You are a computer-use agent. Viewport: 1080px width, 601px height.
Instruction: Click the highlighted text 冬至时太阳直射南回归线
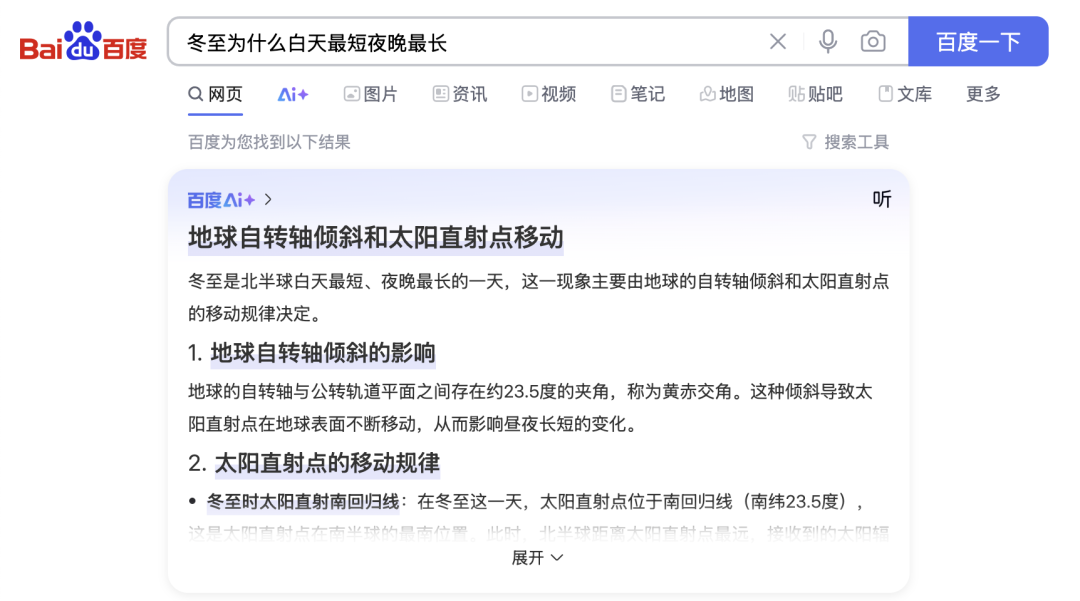click(x=303, y=501)
